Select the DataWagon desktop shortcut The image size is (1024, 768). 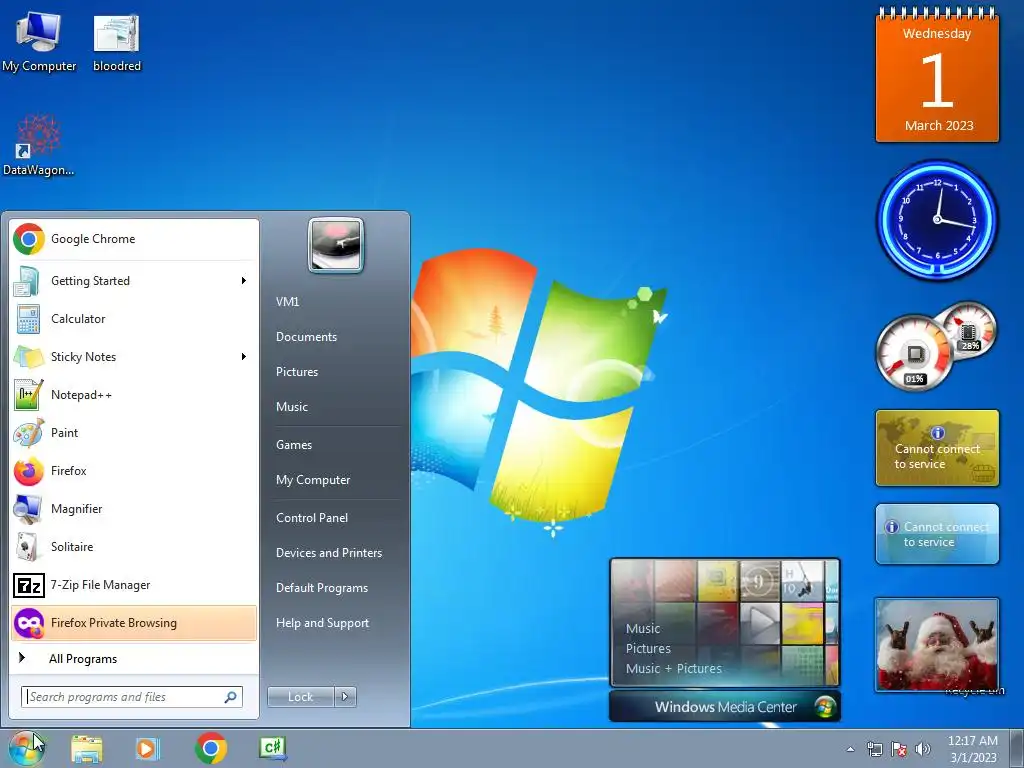tap(39, 145)
